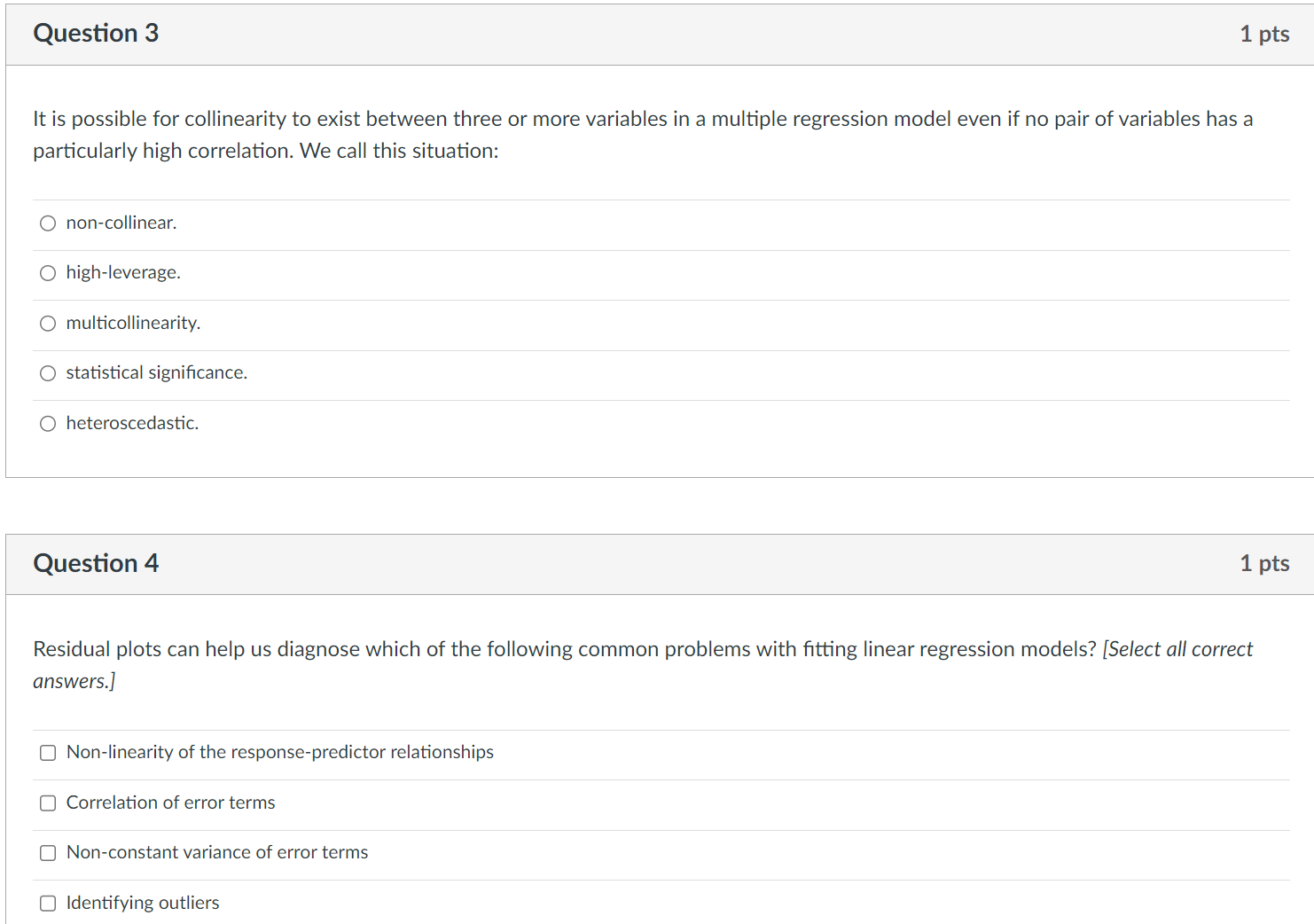Check the non-linearity of response-predictor relationships box
This screenshot has width=1314, height=924.
click(x=48, y=753)
